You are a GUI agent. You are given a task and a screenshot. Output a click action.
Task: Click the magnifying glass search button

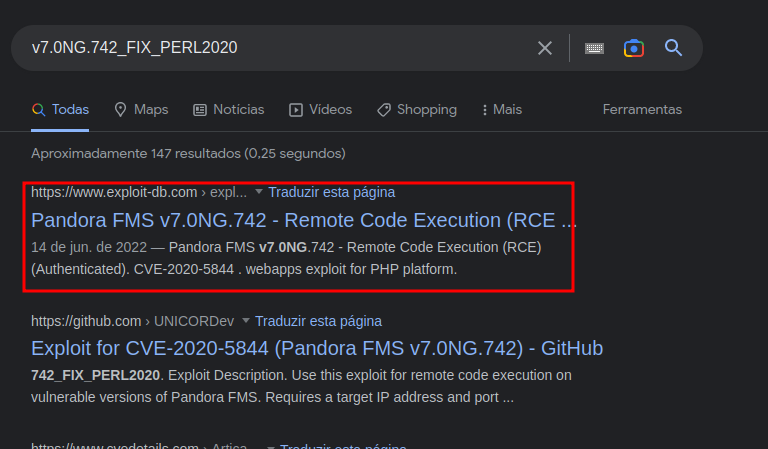(673, 48)
